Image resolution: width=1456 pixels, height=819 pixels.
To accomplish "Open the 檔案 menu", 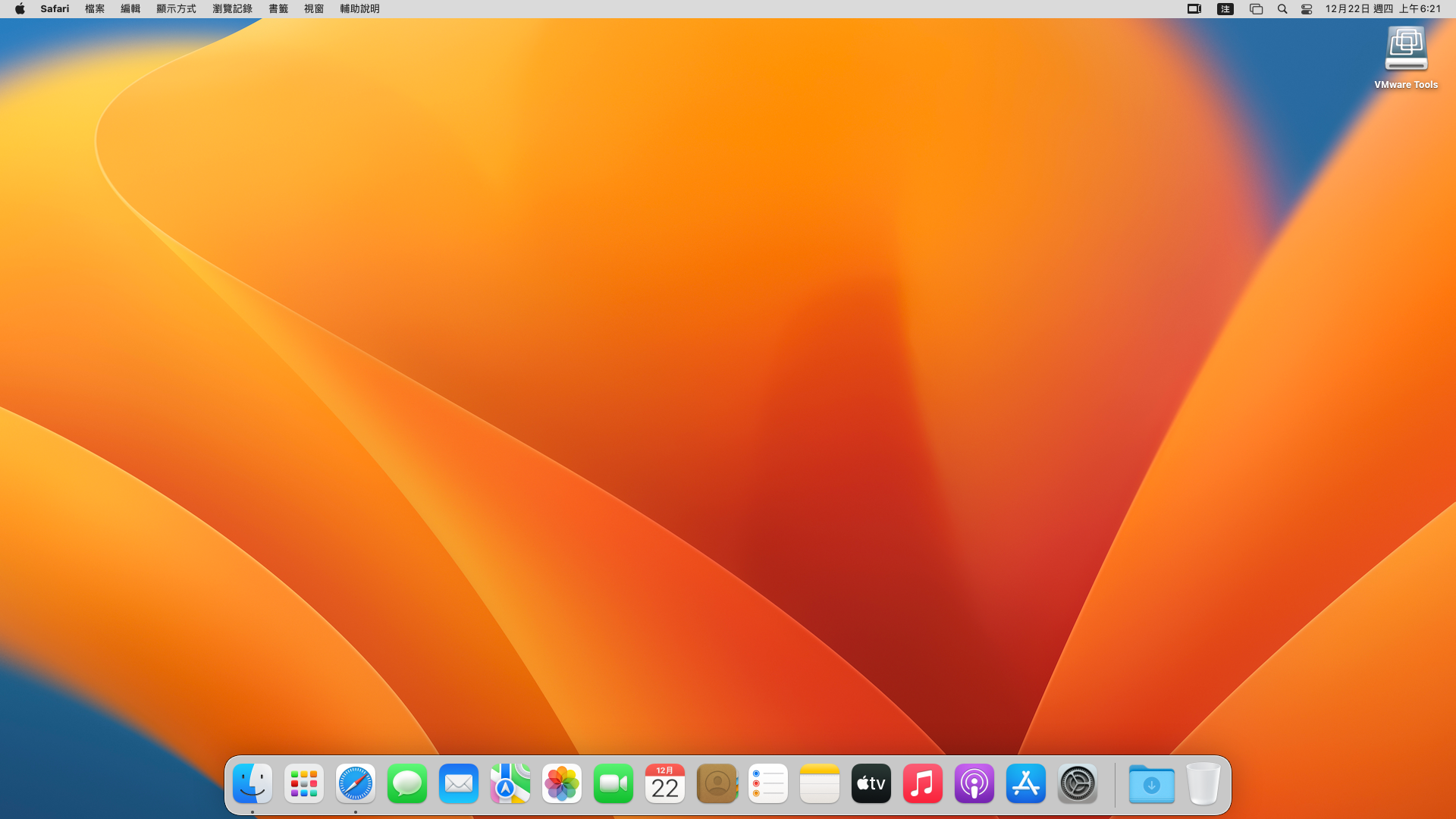I will pyautogui.click(x=95, y=9).
